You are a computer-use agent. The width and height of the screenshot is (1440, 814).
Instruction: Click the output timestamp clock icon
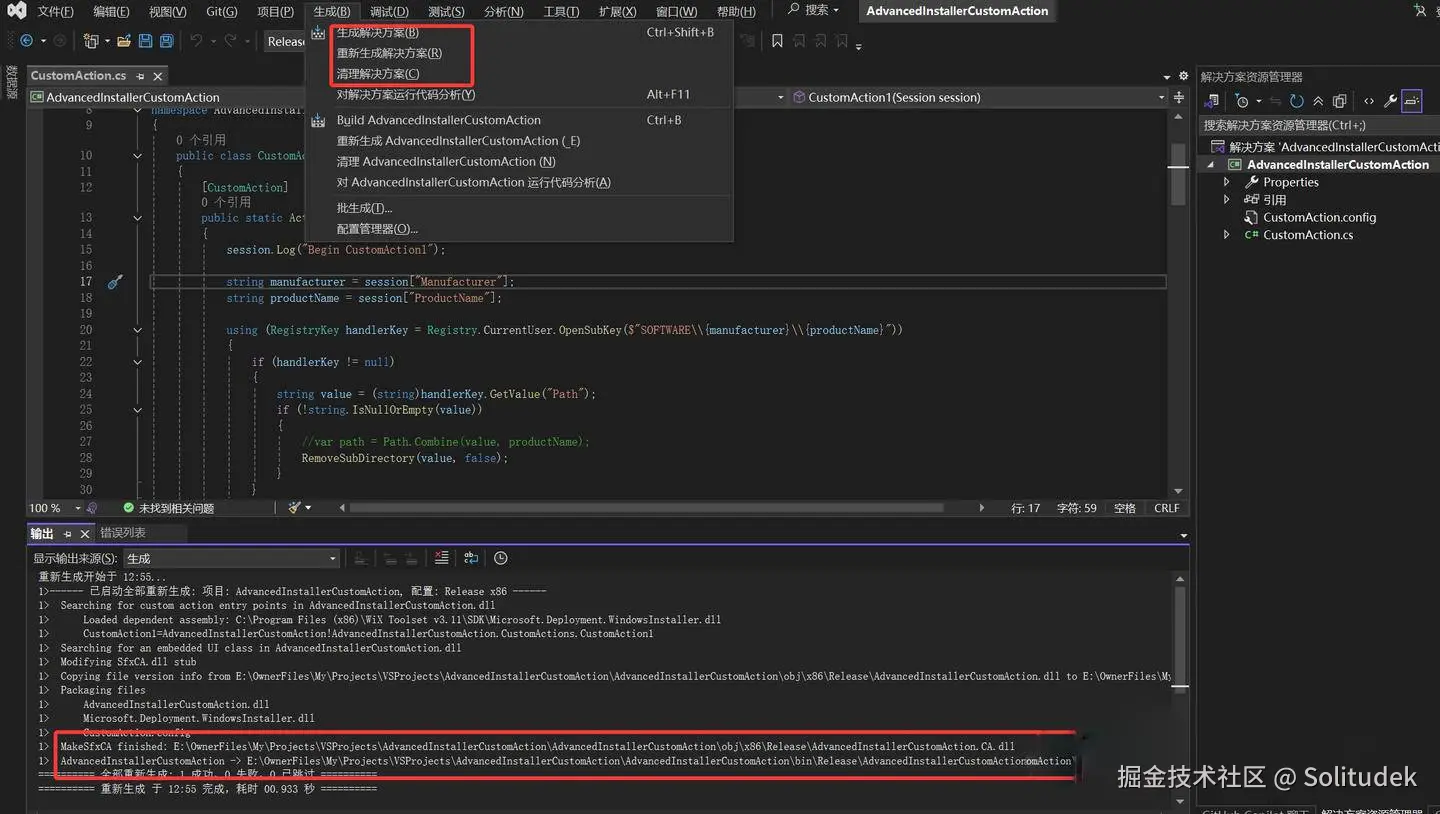pyautogui.click(x=501, y=558)
